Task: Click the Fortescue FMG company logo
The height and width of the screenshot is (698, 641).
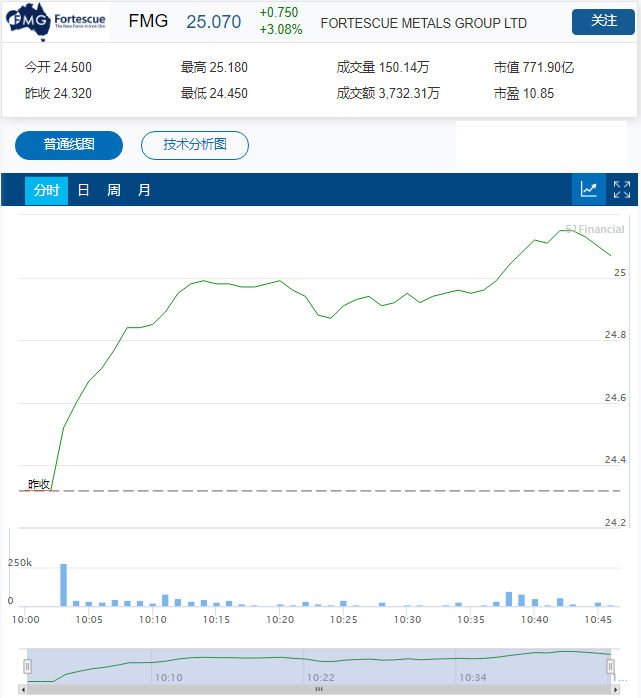Action: (x=56, y=22)
